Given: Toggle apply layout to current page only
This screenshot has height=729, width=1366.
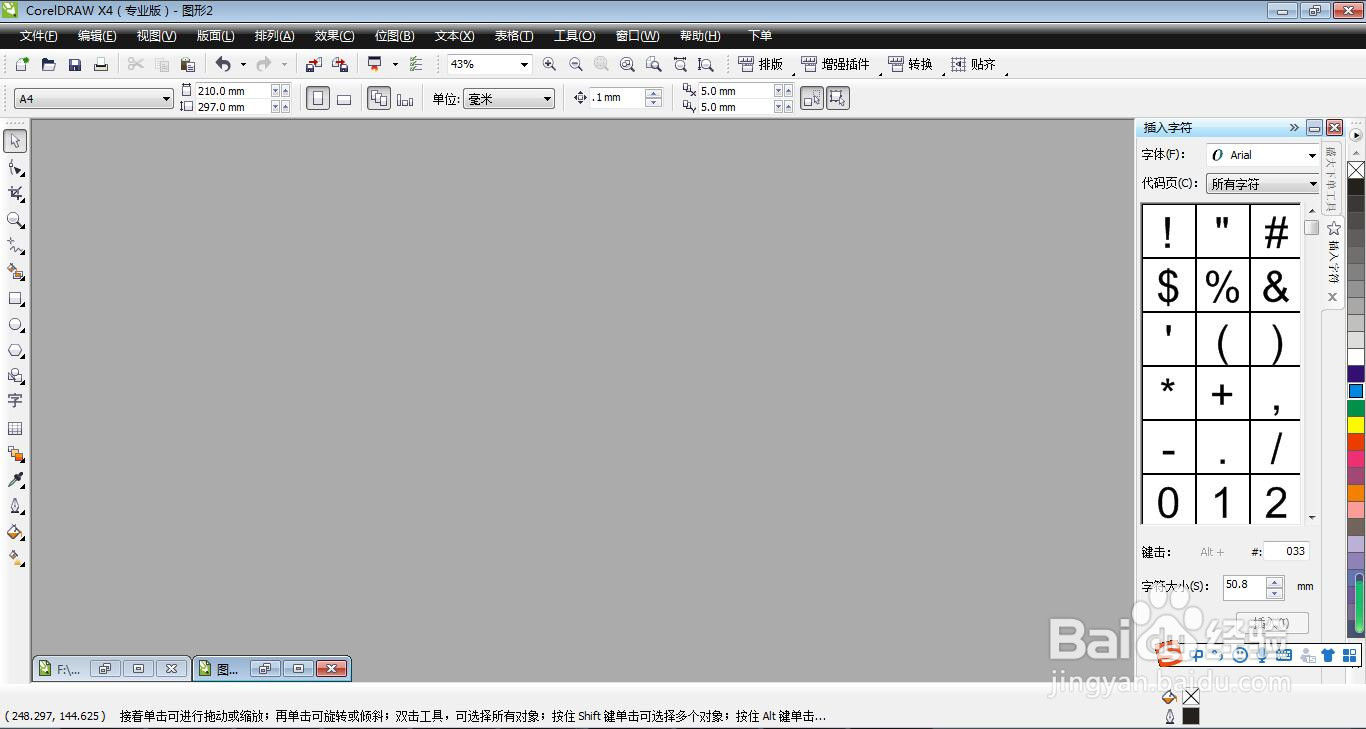Looking at the screenshot, I should click(x=405, y=98).
